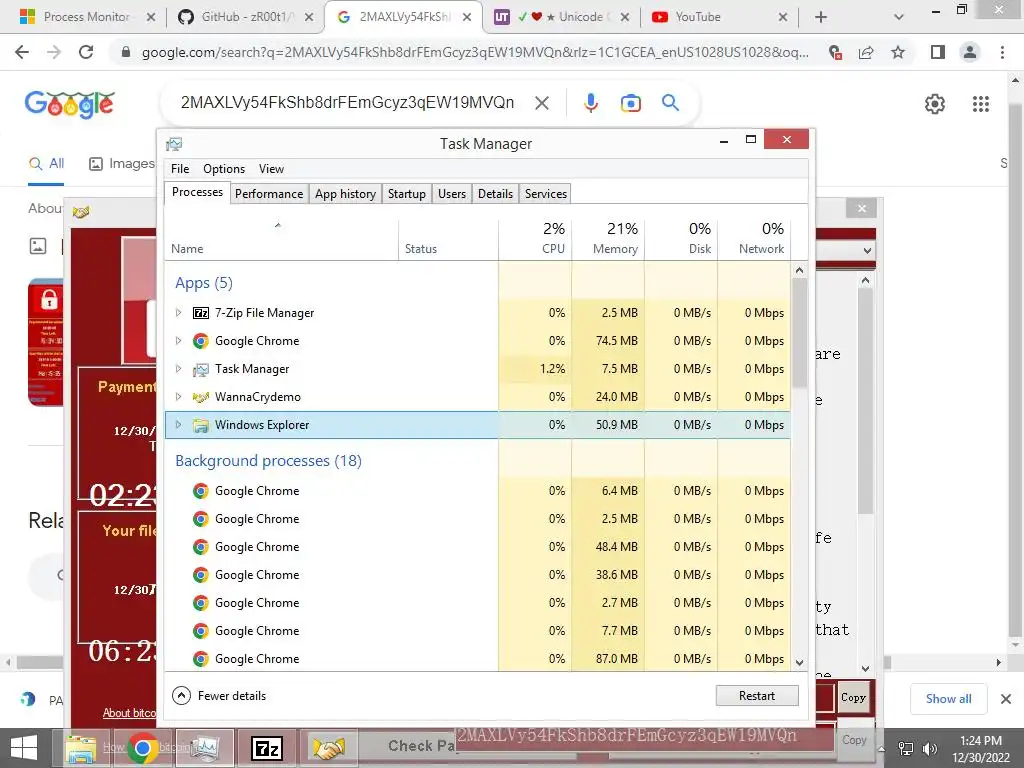Bookmark this page with the star icon

(x=898, y=52)
